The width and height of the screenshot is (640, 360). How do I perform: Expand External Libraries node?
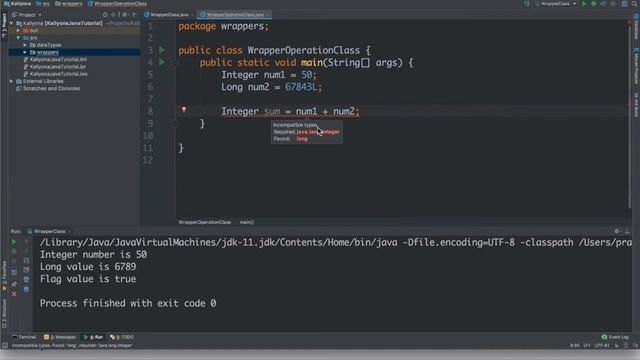pyautogui.click(x=12, y=81)
